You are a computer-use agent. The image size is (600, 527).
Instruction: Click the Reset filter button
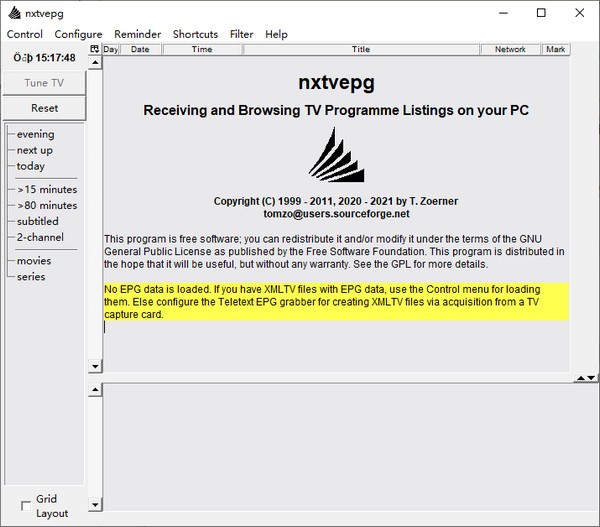[44, 108]
